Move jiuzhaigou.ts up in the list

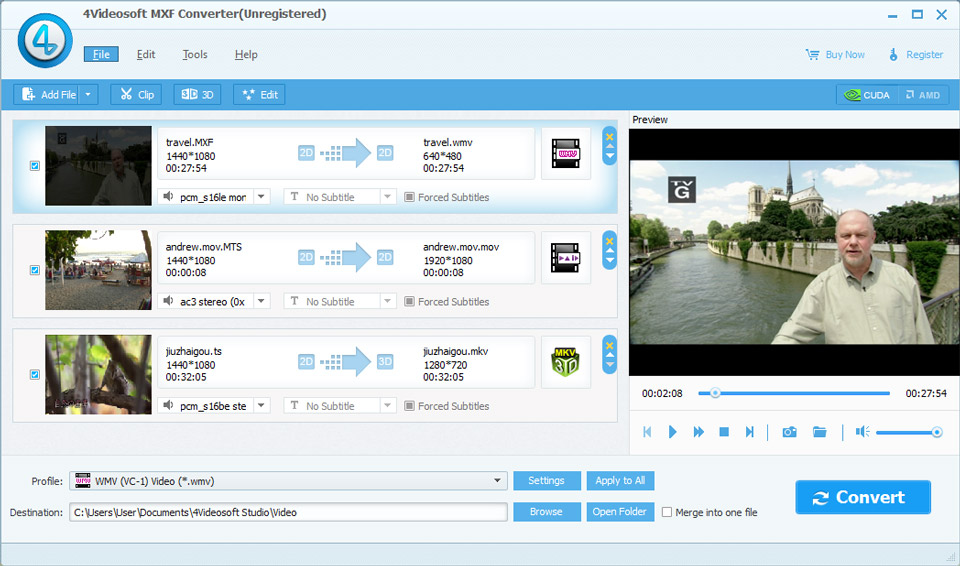click(609, 355)
